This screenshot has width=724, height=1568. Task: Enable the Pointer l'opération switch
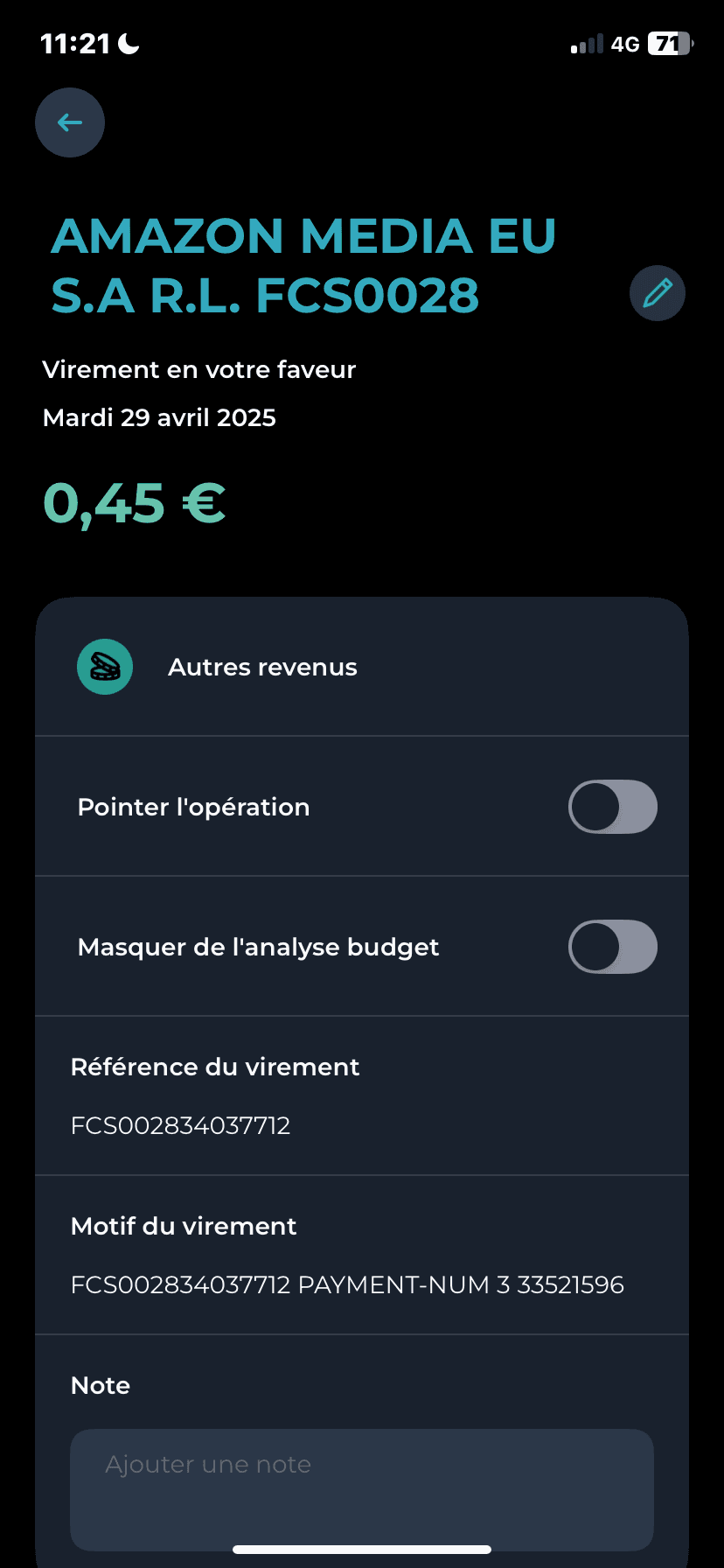(x=613, y=807)
